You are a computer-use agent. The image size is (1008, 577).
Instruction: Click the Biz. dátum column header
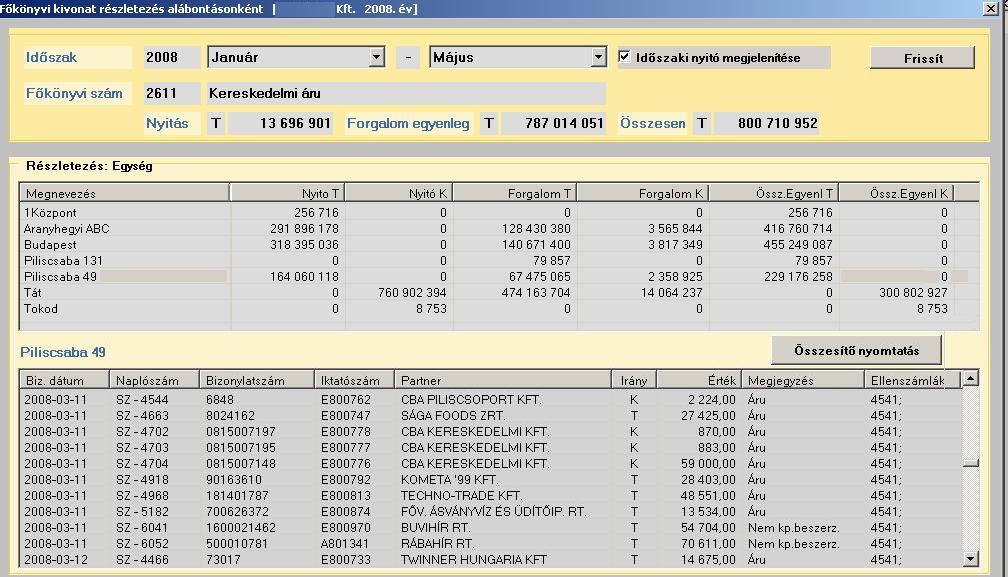(x=64, y=380)
